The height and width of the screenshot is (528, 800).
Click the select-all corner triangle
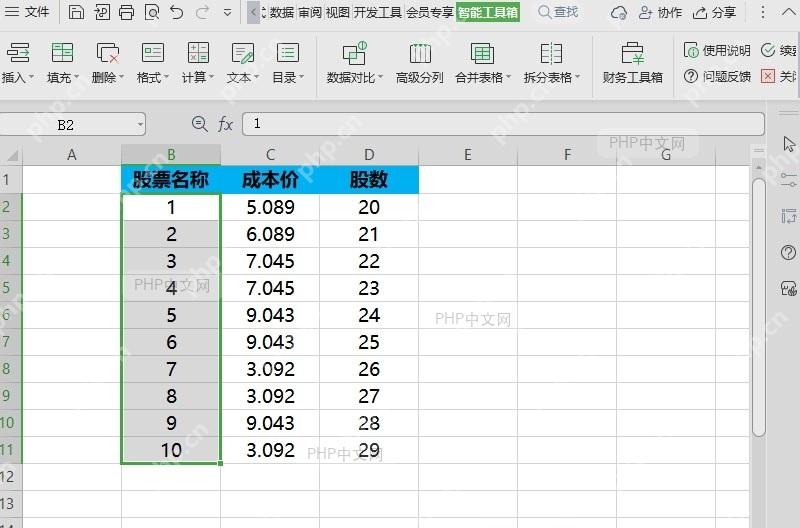coord(12,155)
